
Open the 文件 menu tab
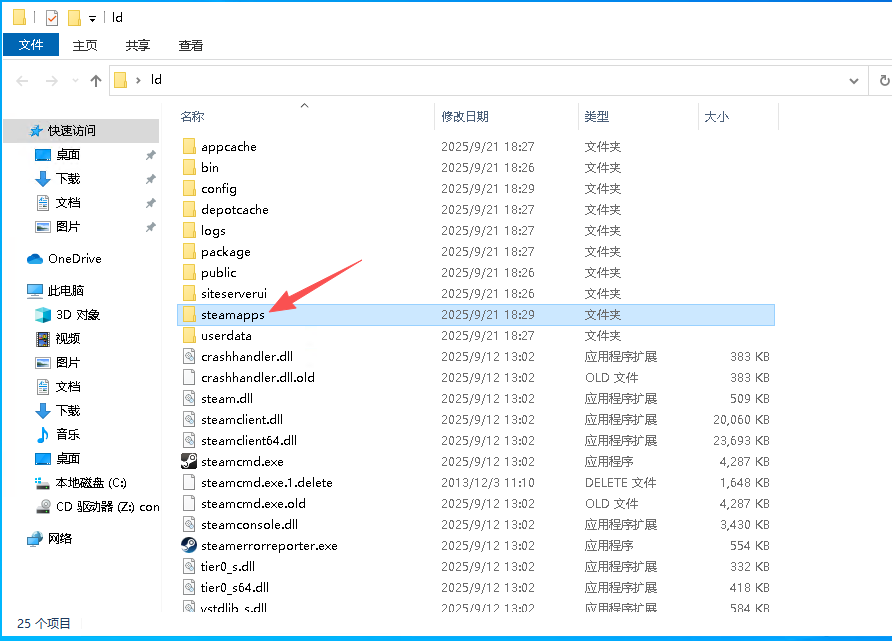coord(31,45)
